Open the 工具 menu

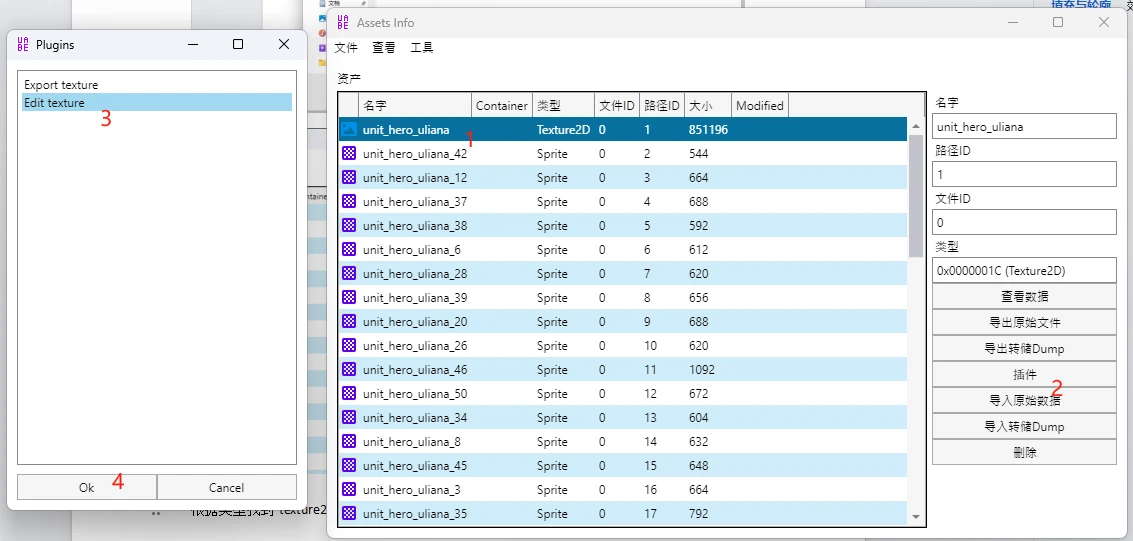point(422,48)
